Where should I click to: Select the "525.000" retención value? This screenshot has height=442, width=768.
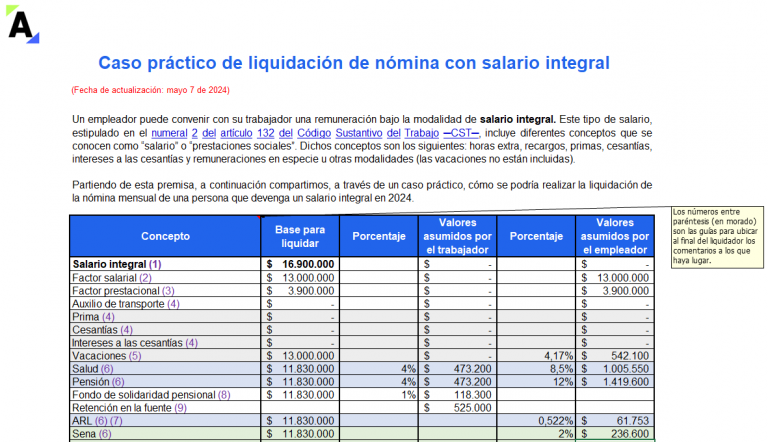(x=457, y=408)
